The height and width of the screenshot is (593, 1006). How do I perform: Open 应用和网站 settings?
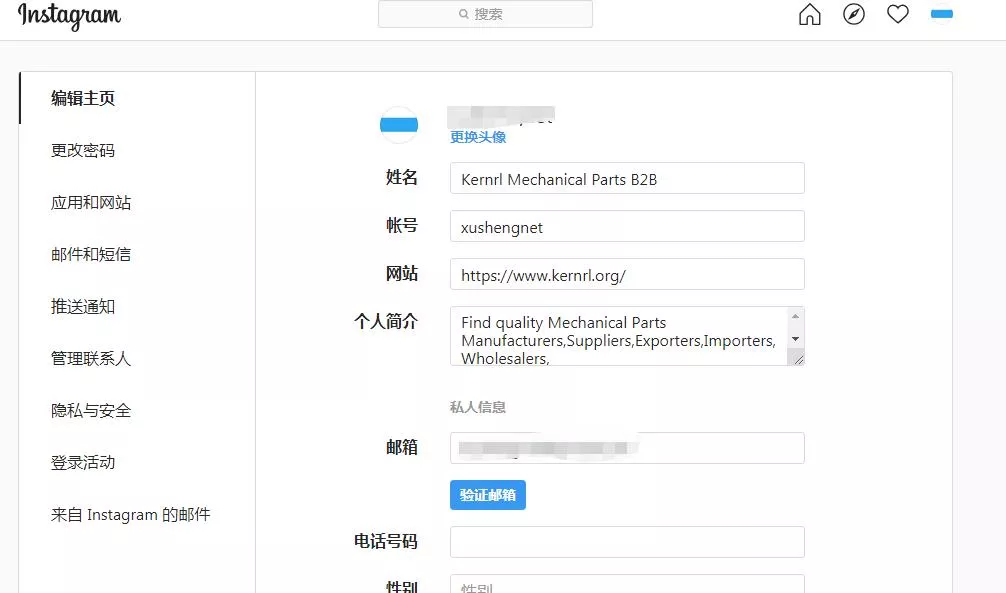pyautogui.click(x=90, y=202)
